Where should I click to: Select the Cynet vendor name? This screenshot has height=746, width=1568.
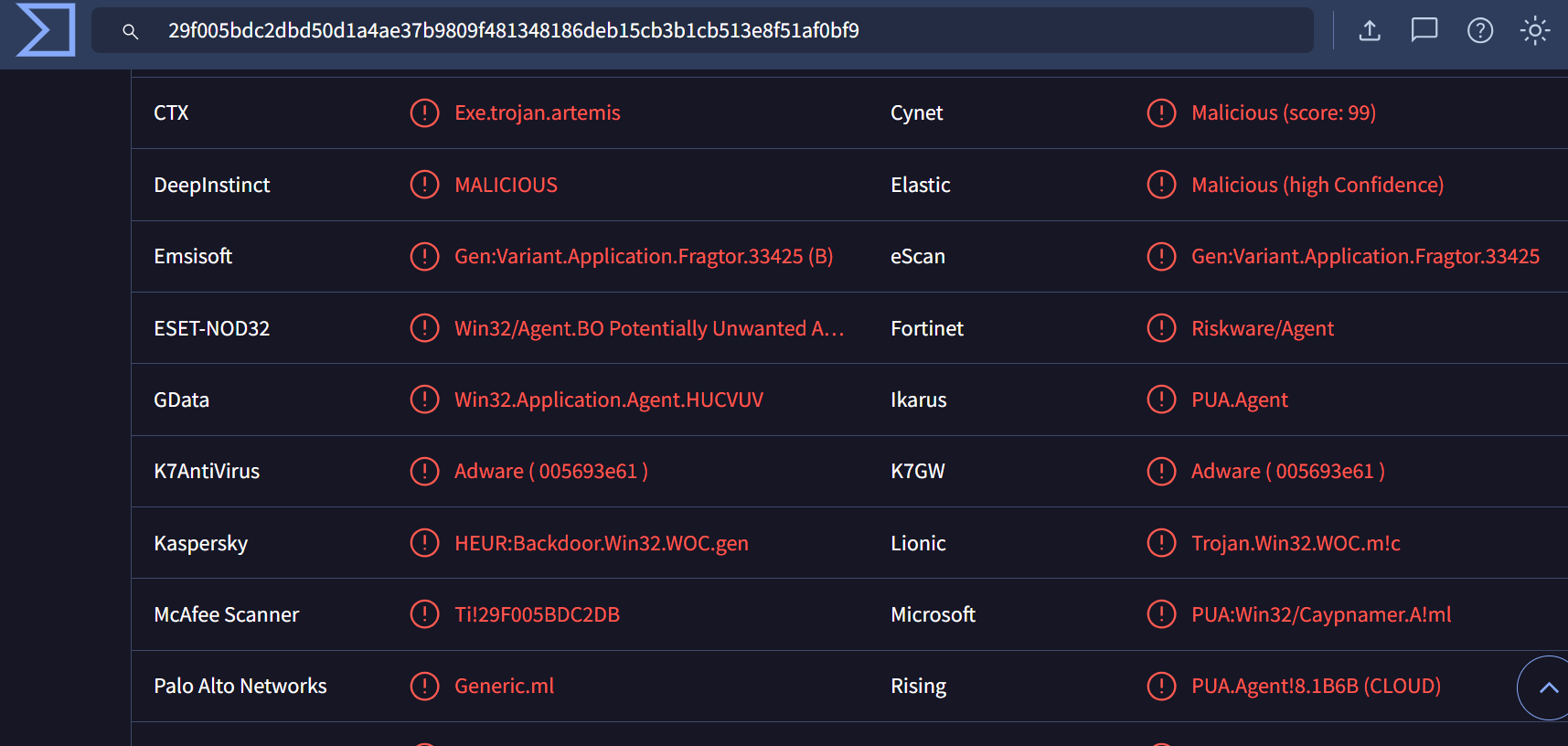point(917,112)
